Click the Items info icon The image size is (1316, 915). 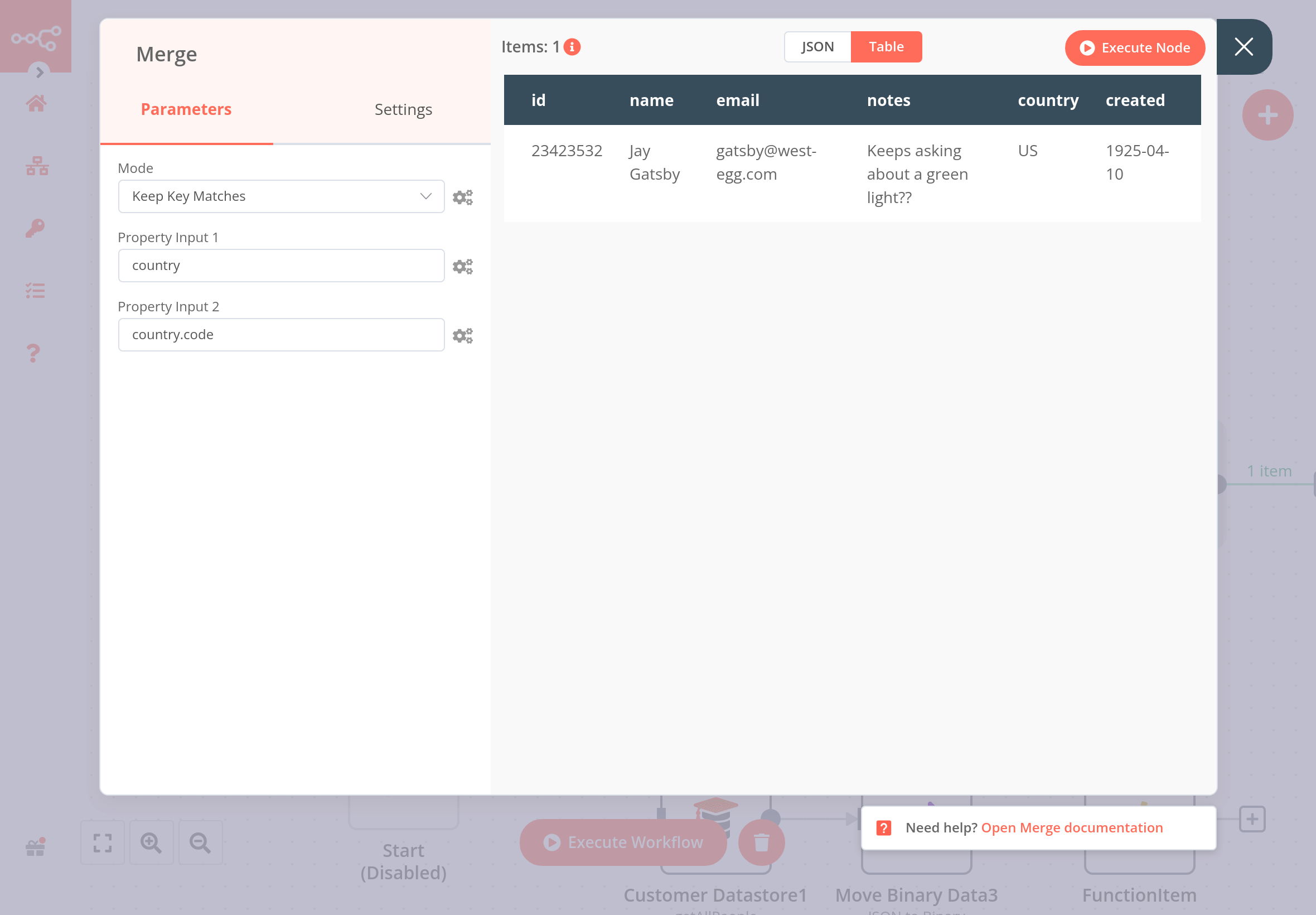(x=572, y=47)
